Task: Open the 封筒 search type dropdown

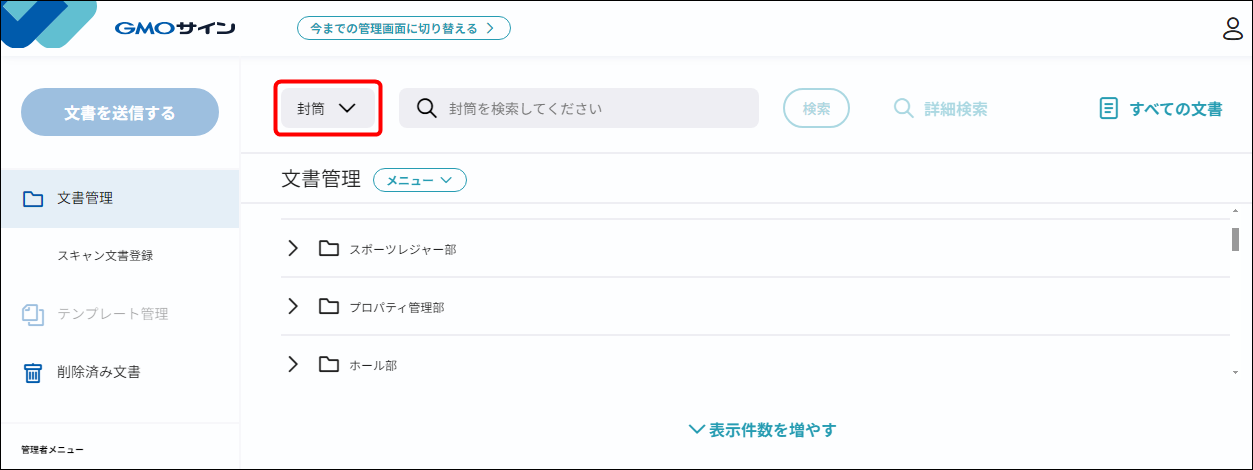Action: [328, 109]
